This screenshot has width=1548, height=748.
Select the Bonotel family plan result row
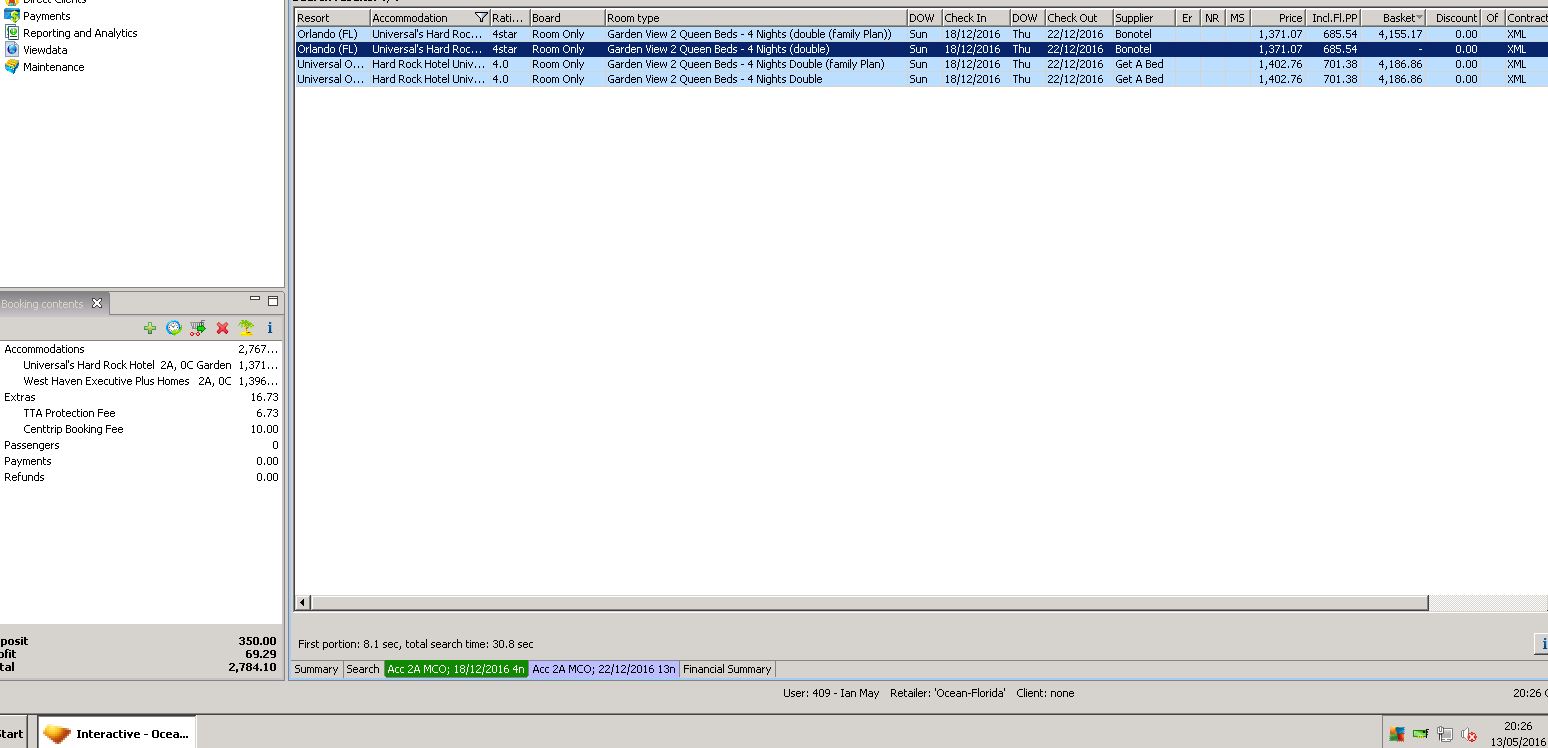coord(921,34)
